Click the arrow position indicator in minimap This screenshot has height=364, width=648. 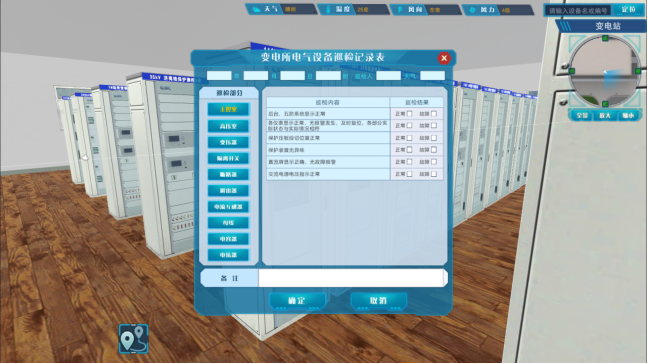[x=605, y=72]
